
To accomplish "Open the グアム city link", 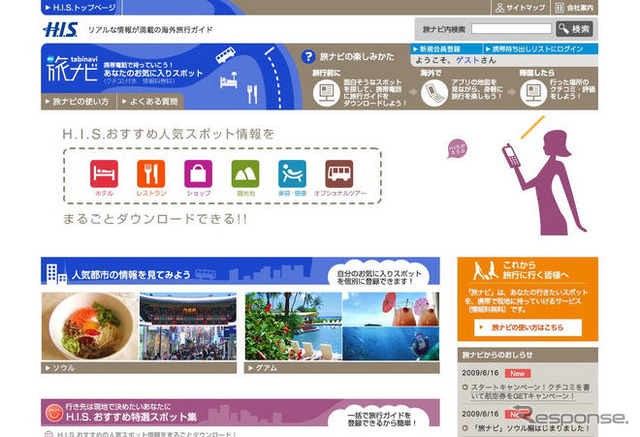I will pos(342,368).
